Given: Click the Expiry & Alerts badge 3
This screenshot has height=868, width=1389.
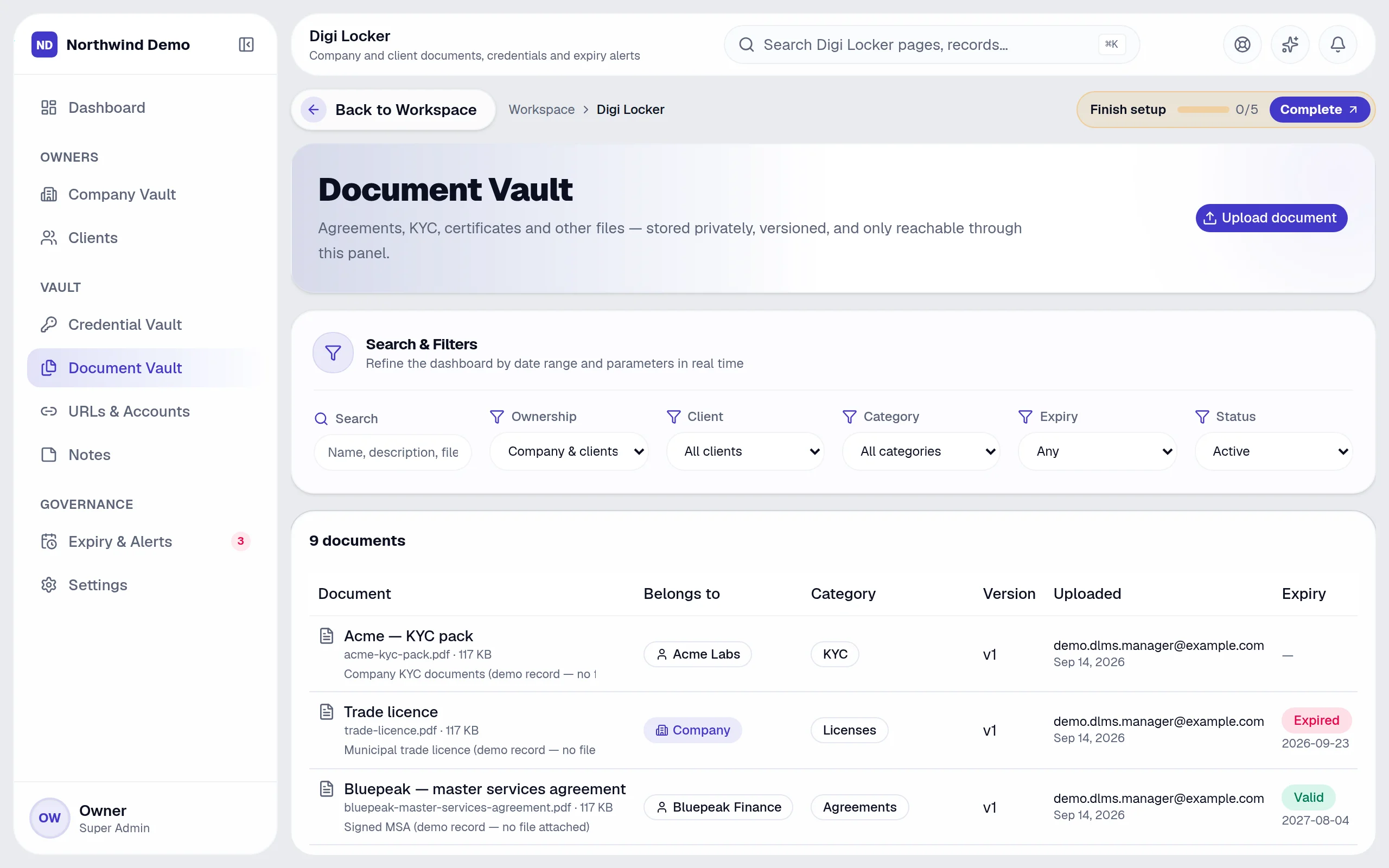Looking at the screenshot, I should pos(240,541).
